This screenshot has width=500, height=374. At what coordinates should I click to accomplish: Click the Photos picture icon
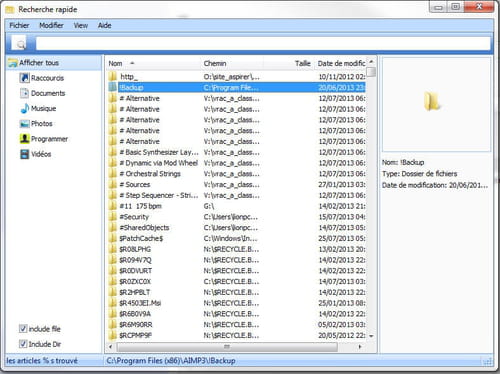coord(24,124)
